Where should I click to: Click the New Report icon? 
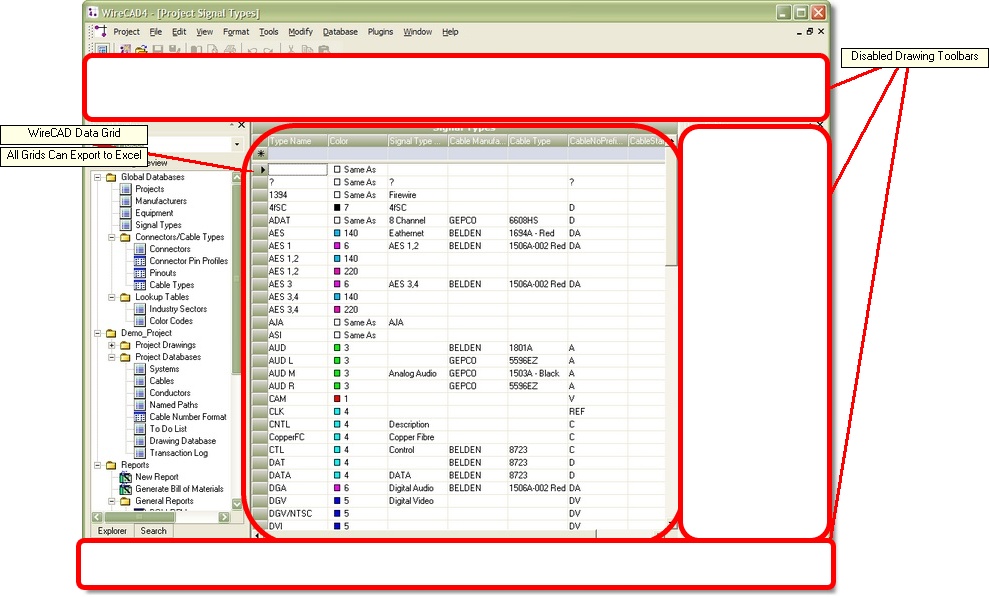click(126, 477)
